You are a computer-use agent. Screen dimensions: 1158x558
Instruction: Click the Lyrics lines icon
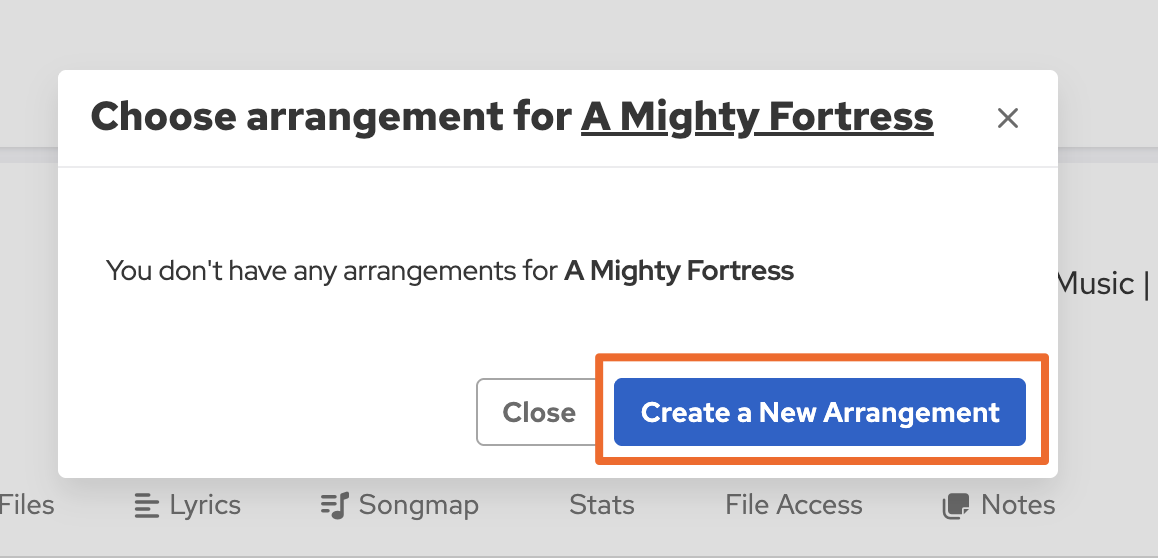click(x=146, y=506)
